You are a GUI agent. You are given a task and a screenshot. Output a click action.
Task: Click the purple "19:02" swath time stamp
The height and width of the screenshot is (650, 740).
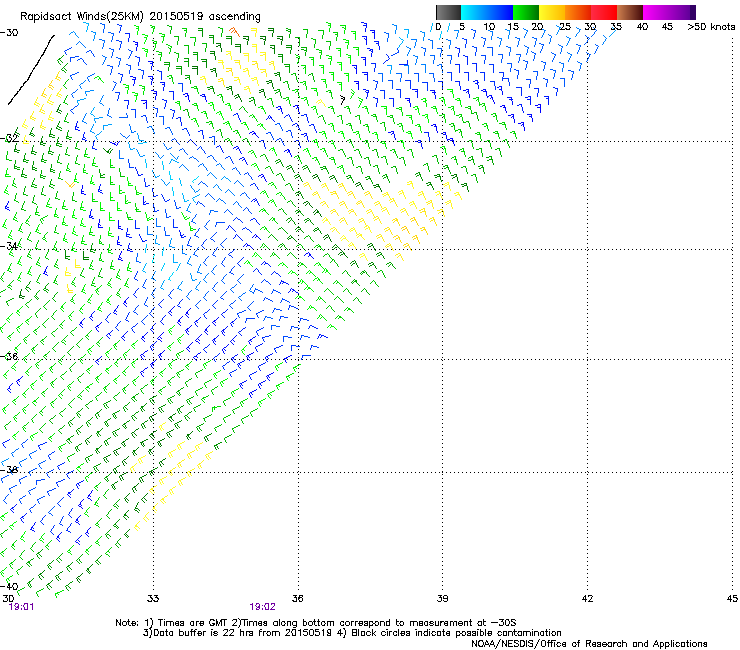pos(262,607)
